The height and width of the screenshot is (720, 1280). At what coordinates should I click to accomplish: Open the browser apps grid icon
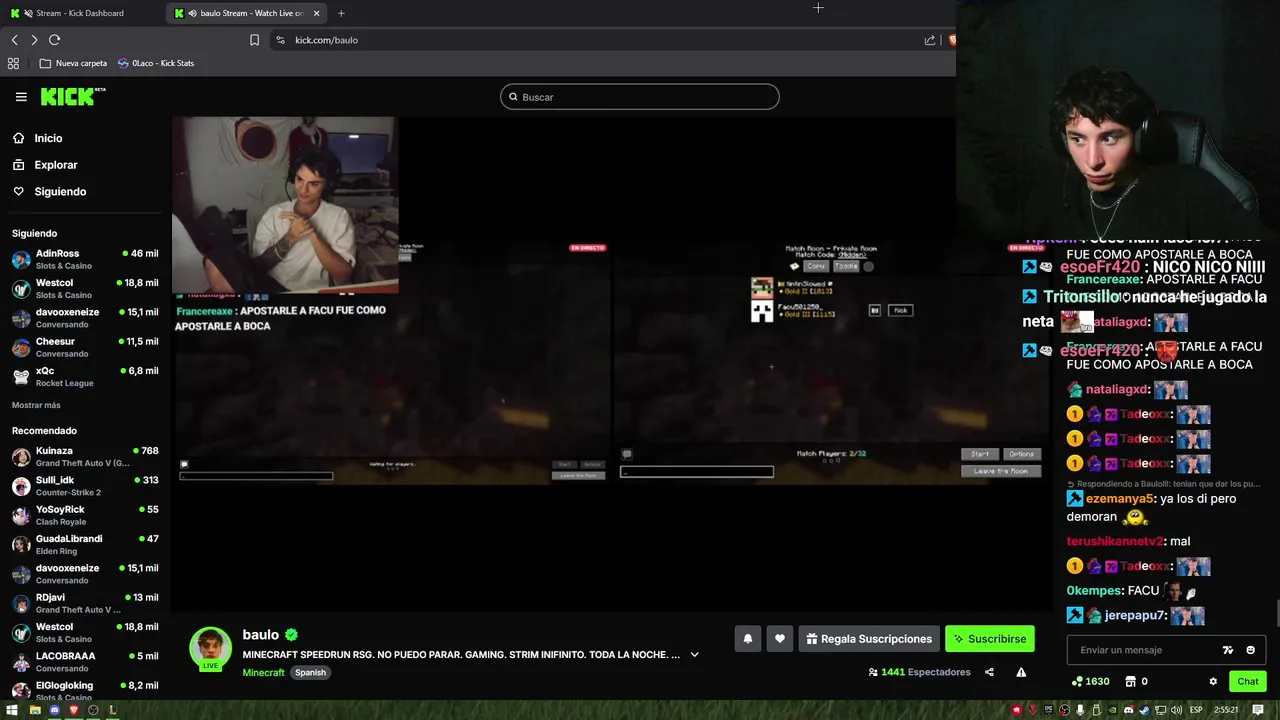click(x=13, y=63)
